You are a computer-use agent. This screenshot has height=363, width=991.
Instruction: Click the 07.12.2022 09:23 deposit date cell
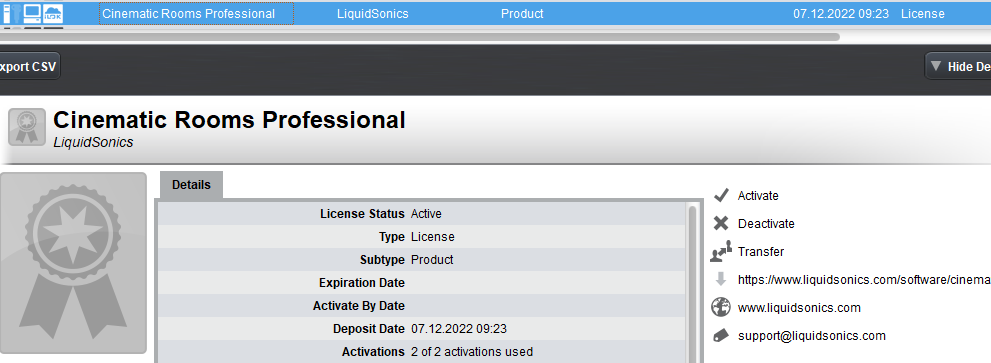click(x=841, y=13)
